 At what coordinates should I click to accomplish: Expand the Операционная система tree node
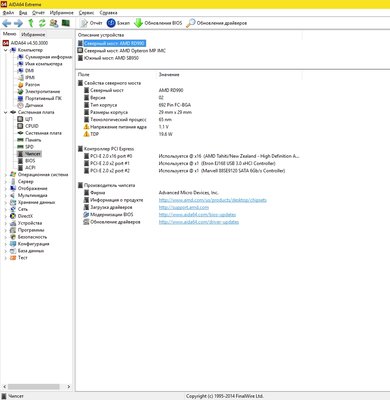tap(6, 175)
